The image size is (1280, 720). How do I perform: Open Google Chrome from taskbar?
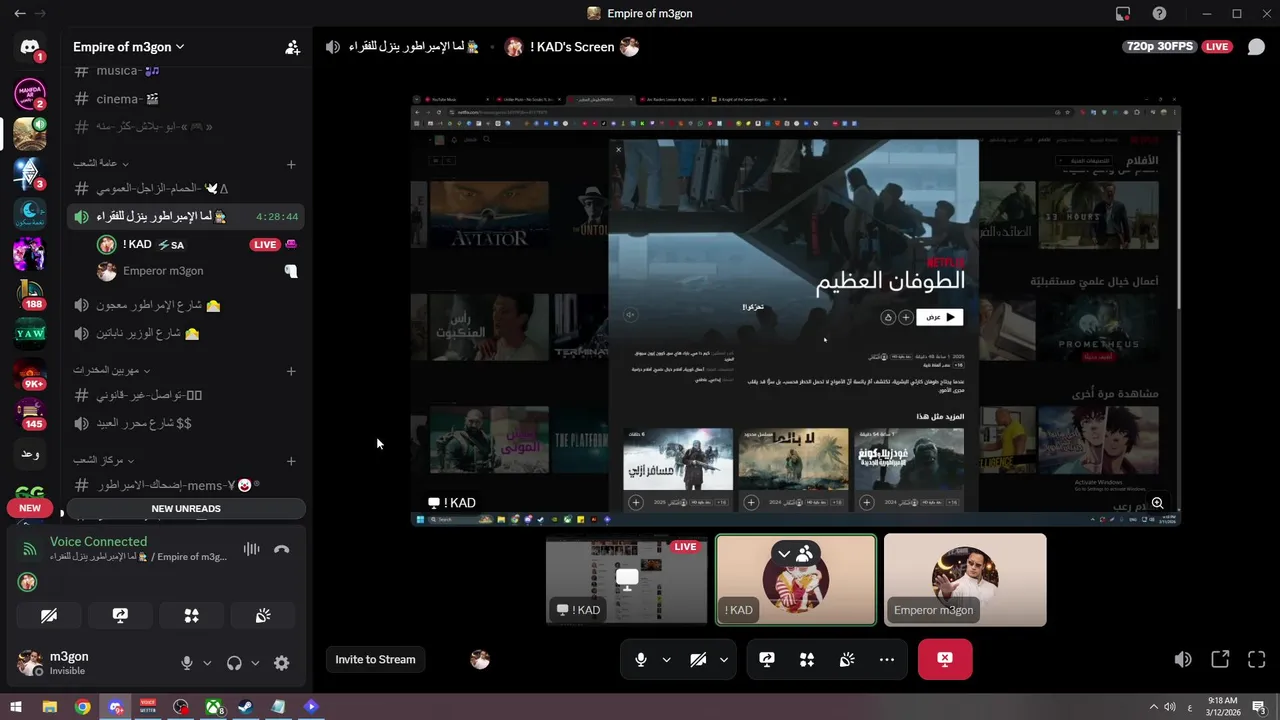click(x=82, y=707)
